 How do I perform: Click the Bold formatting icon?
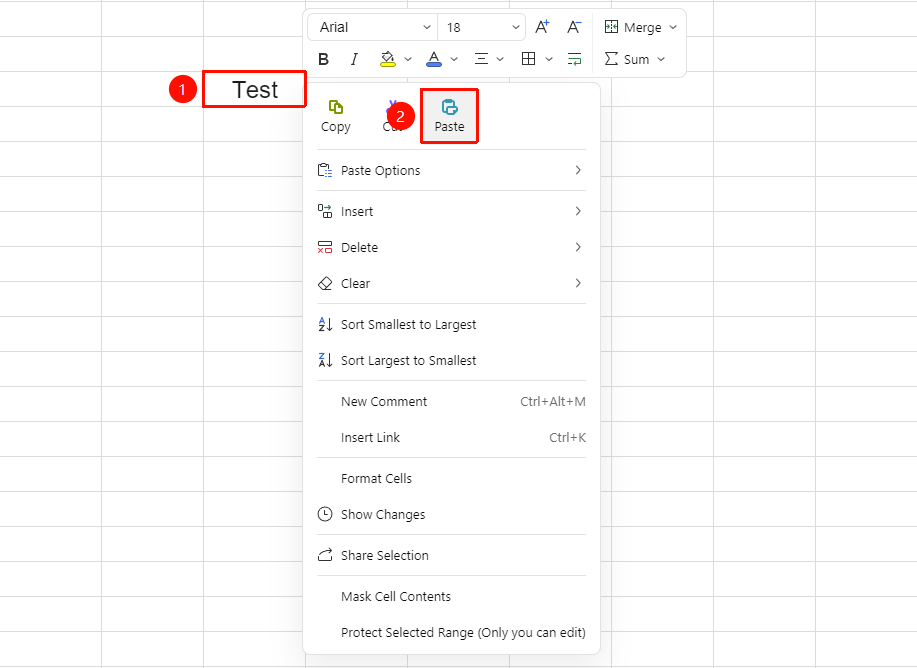(323, 59)
